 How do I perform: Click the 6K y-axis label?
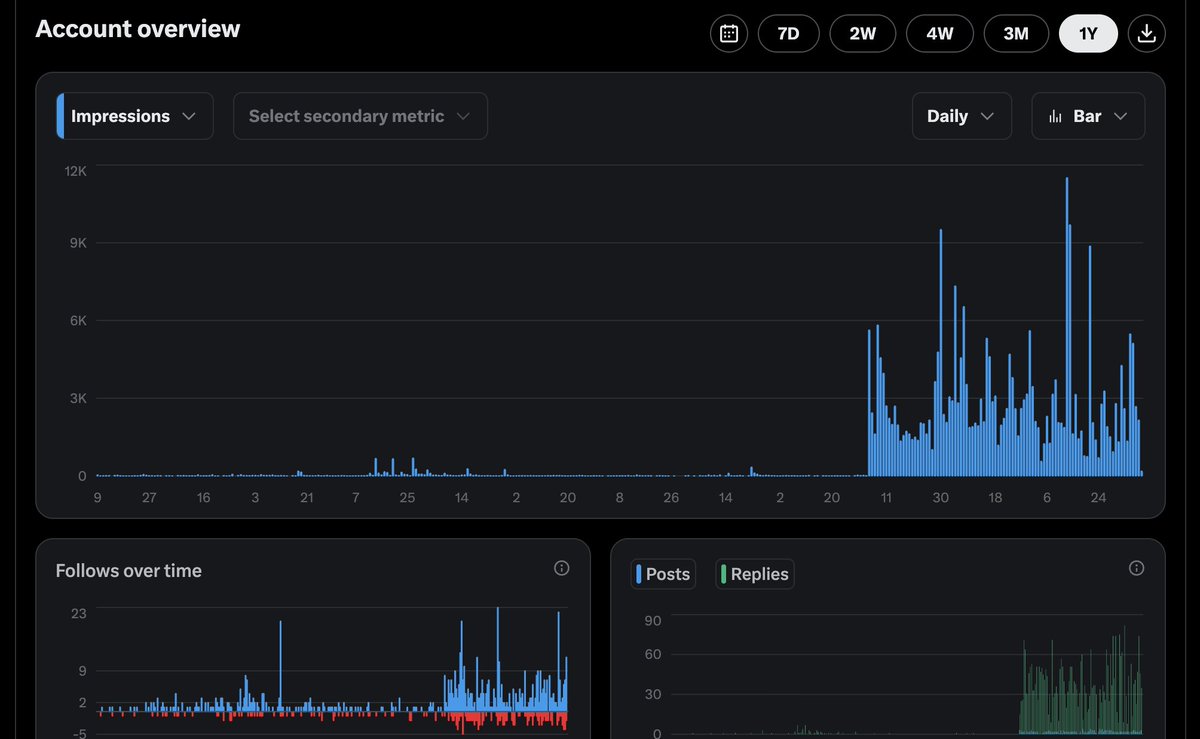tap(80, 321)
